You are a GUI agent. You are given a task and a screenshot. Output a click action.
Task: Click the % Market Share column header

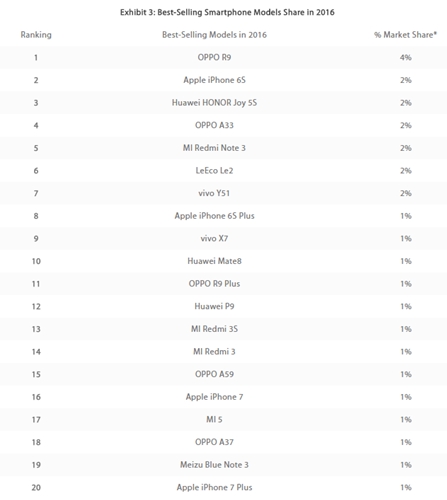pyautogui.click(x=405, y=35)
